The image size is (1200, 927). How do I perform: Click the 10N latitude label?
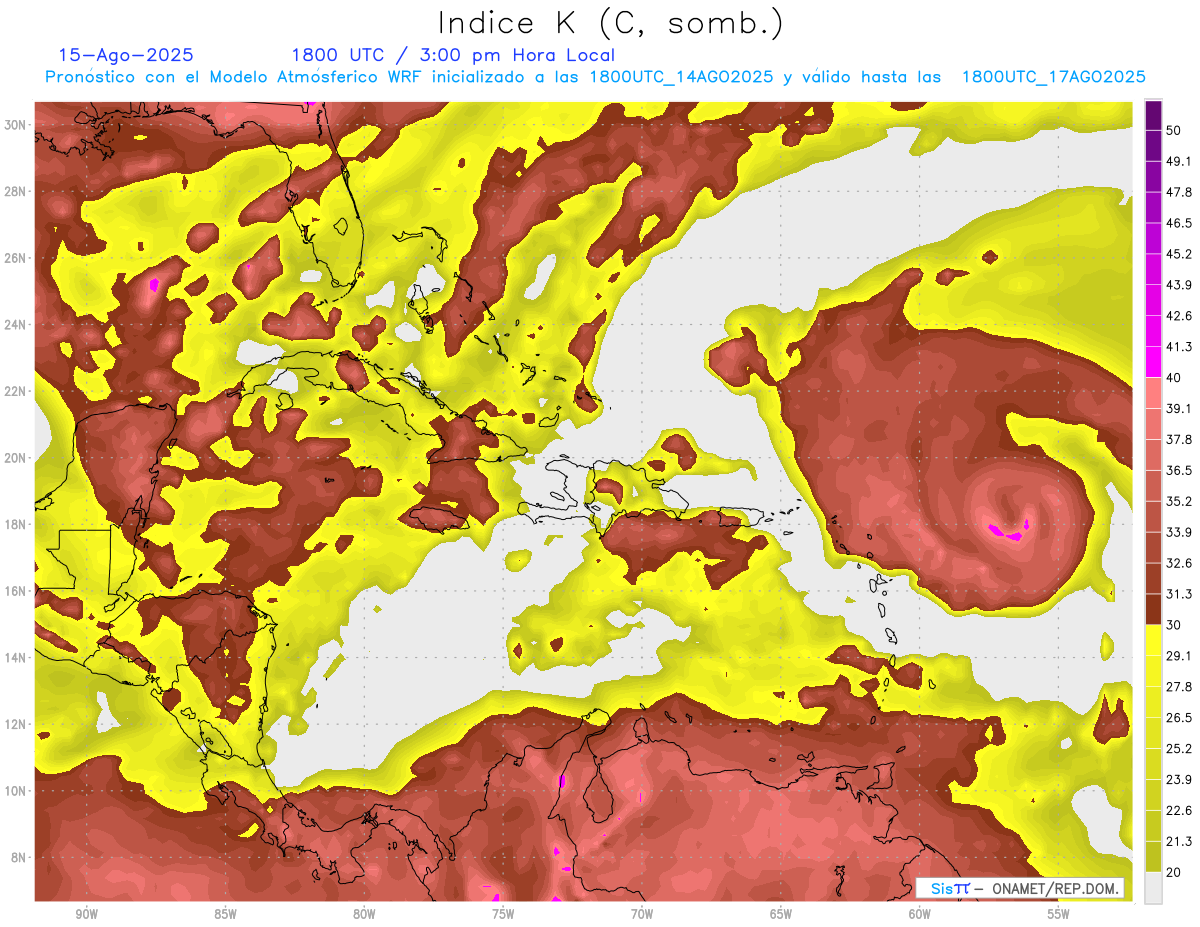[x=16, y=790]
